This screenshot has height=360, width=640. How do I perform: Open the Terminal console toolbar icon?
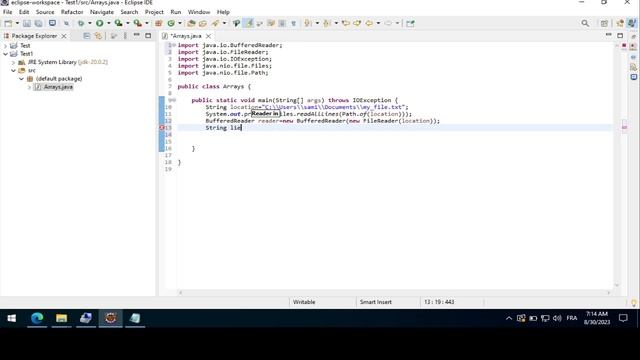tap(52, 23)
